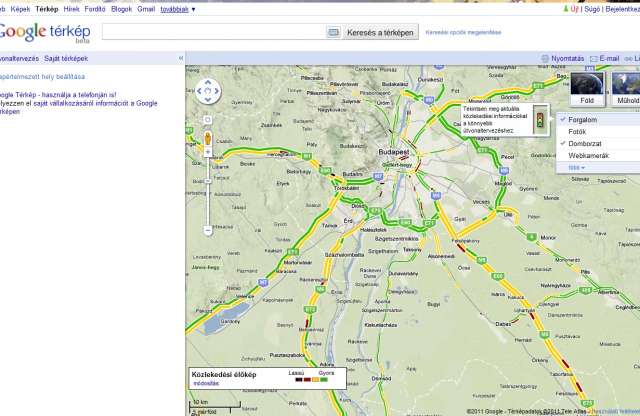The height and width of the screenshot is (416, 640).
Task: Click the link chain icon
Action: [x=628, y=59]
